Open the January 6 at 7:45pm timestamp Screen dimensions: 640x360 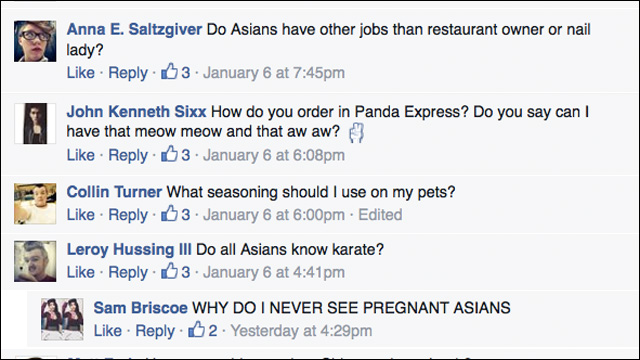tap(274, 73)
